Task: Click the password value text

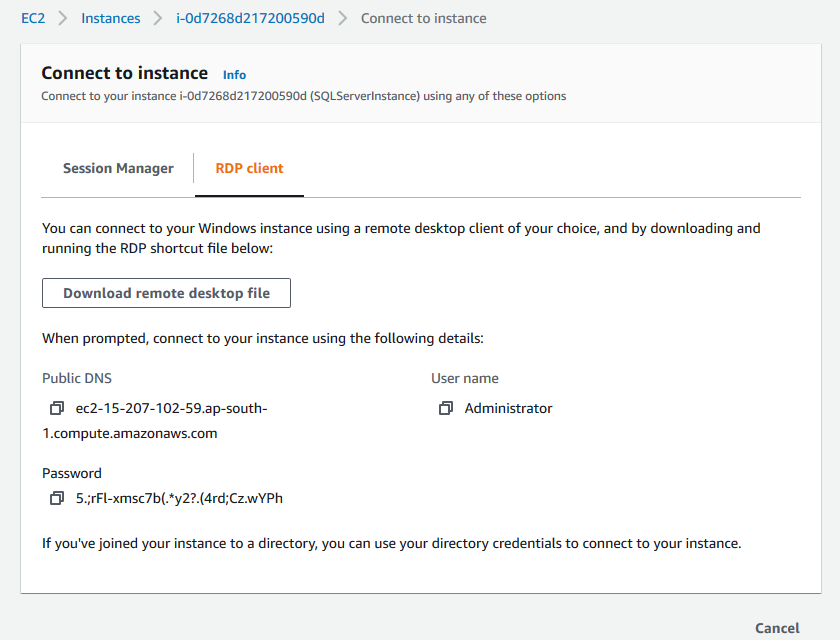Action: [x=185, y=499]
